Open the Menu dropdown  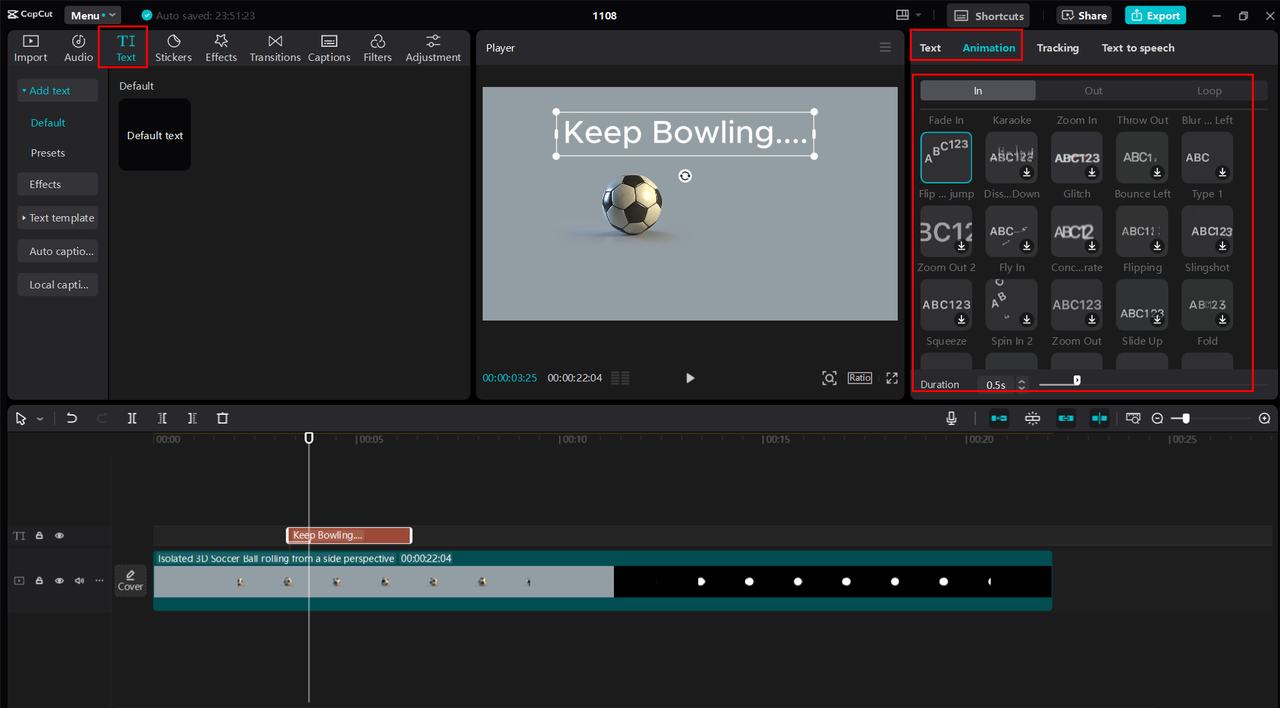[92, 15]
